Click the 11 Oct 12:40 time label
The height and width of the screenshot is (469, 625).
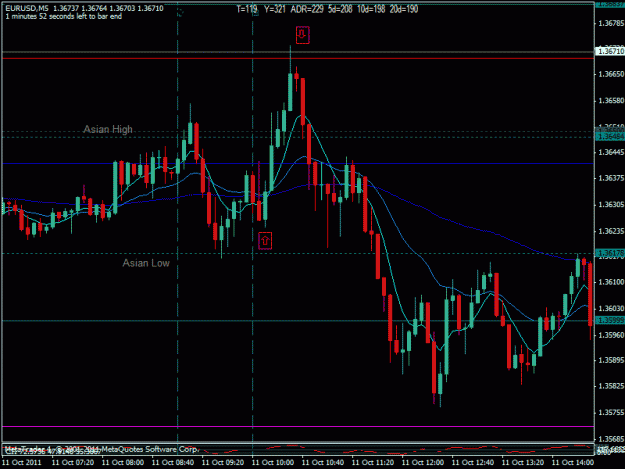click(x=473, y=463)
